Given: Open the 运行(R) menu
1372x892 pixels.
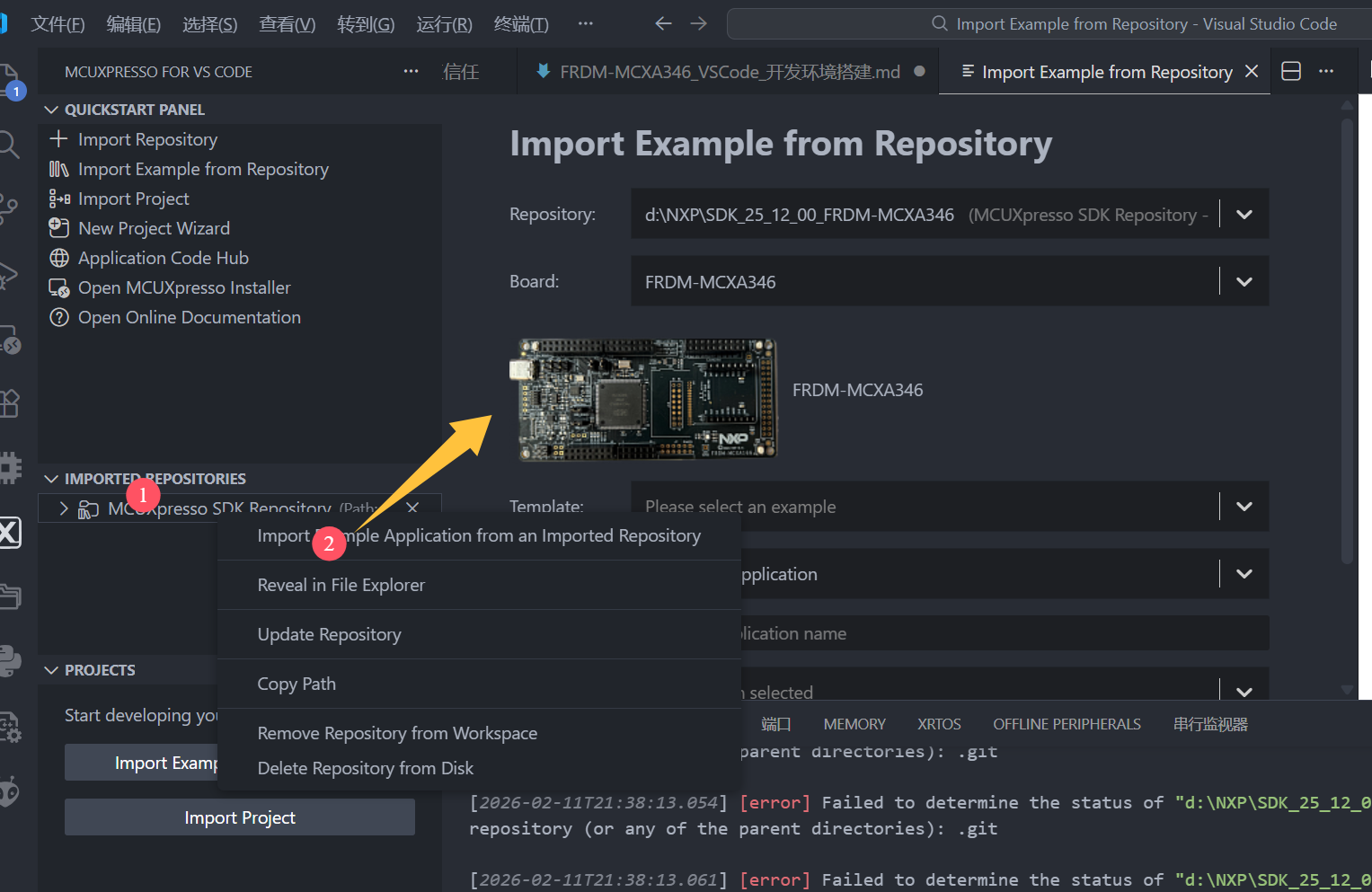Looking at the screenshot, I should (444, 24).
